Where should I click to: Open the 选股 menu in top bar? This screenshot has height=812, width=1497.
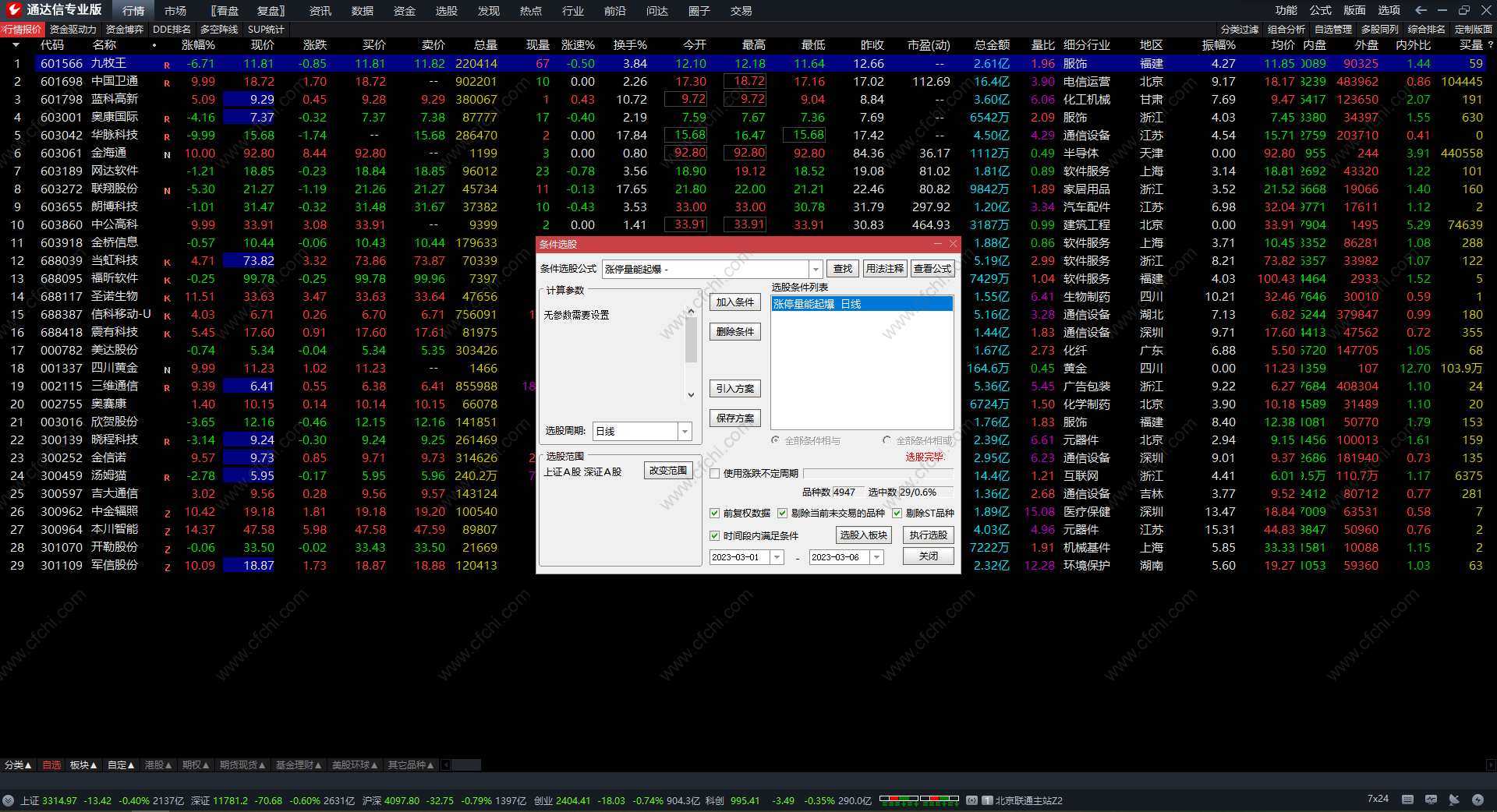[x=446, y=11]
